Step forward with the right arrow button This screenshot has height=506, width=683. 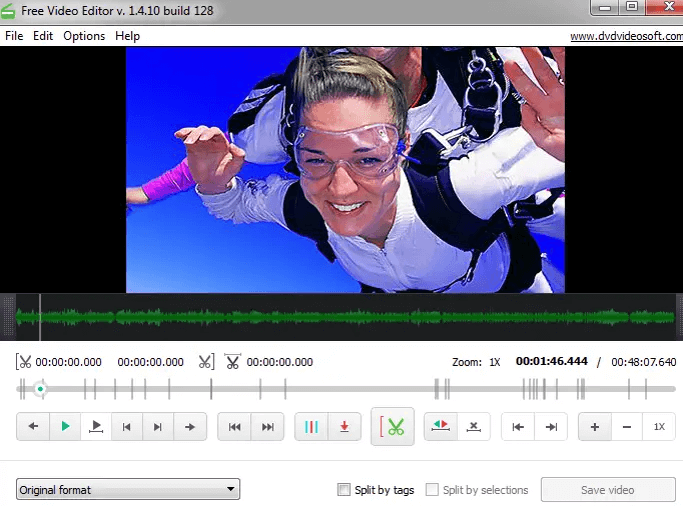tap(190, 426)
